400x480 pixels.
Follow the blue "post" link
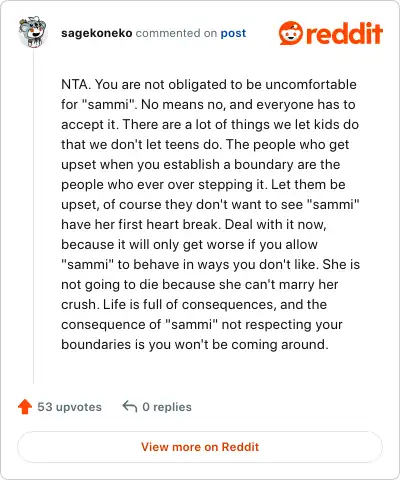233,33
